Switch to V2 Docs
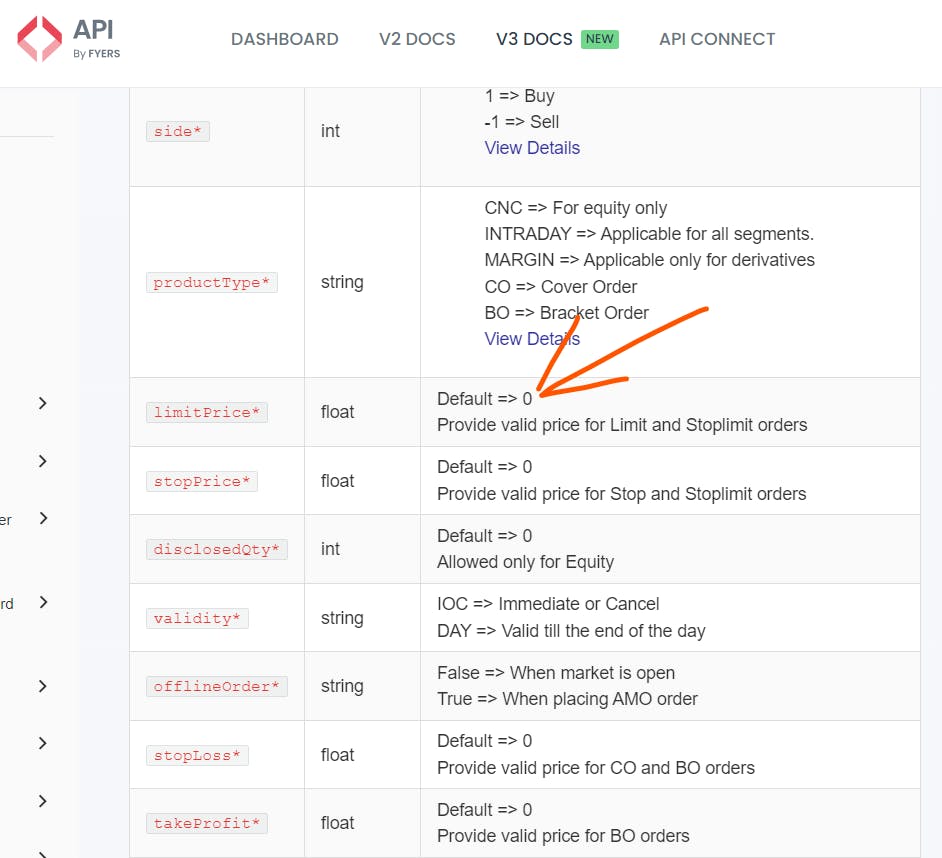Viewport: 942px width, 858px height. click(x=417, y=39)
